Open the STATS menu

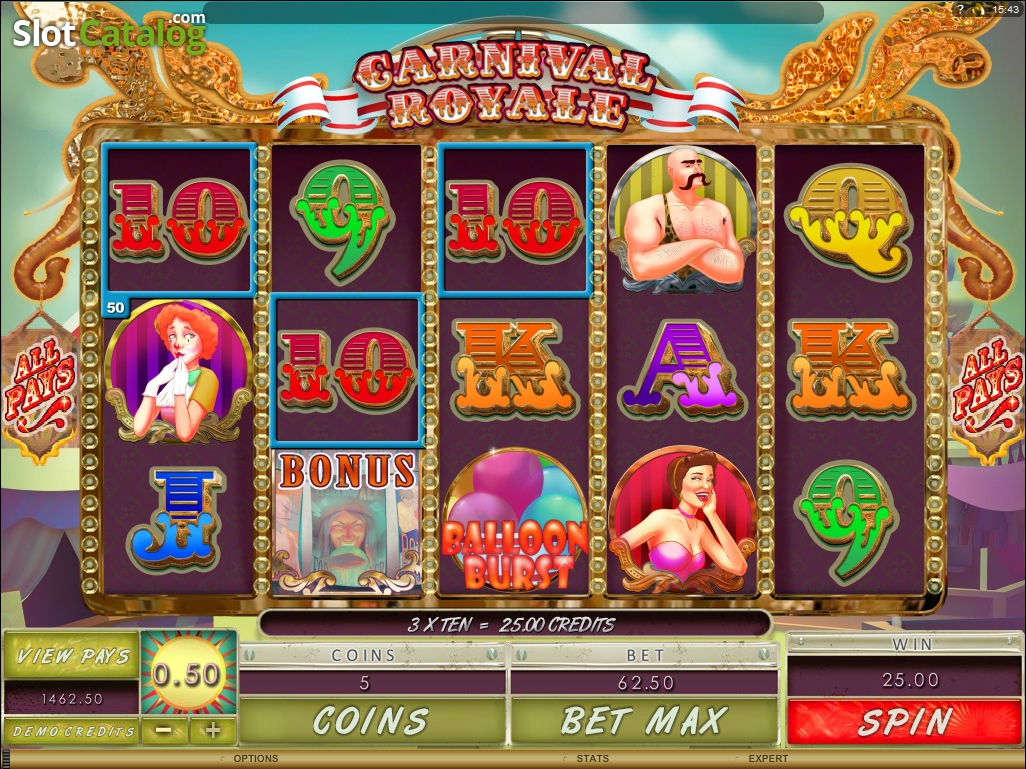click(593, 759)
